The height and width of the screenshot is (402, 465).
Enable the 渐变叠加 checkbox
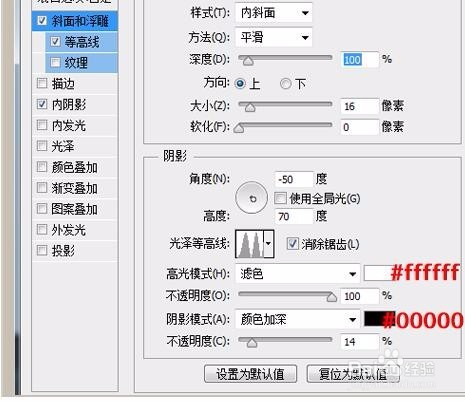[42, 188]
